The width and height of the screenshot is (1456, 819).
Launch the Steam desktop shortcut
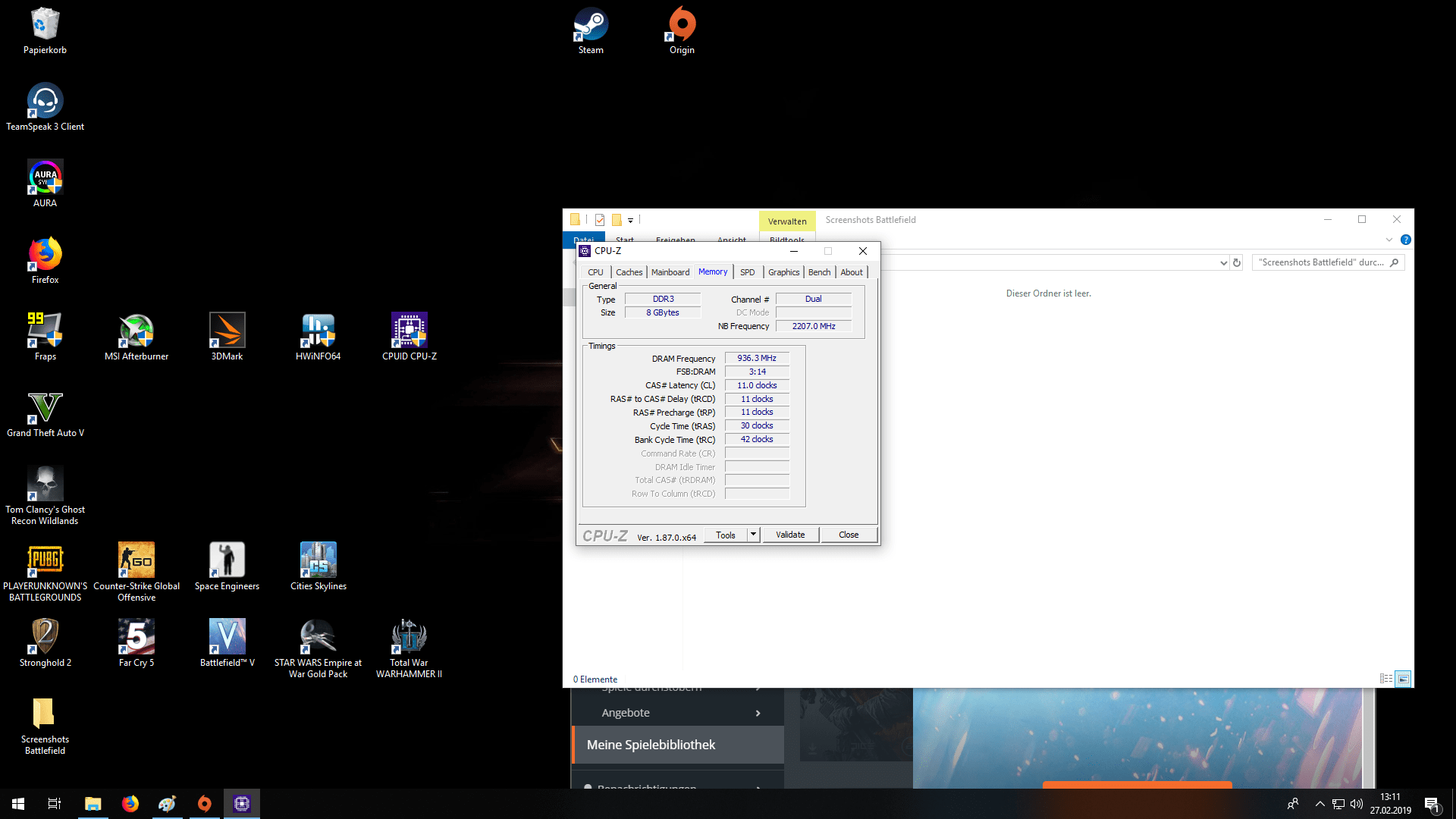(591, 30)
